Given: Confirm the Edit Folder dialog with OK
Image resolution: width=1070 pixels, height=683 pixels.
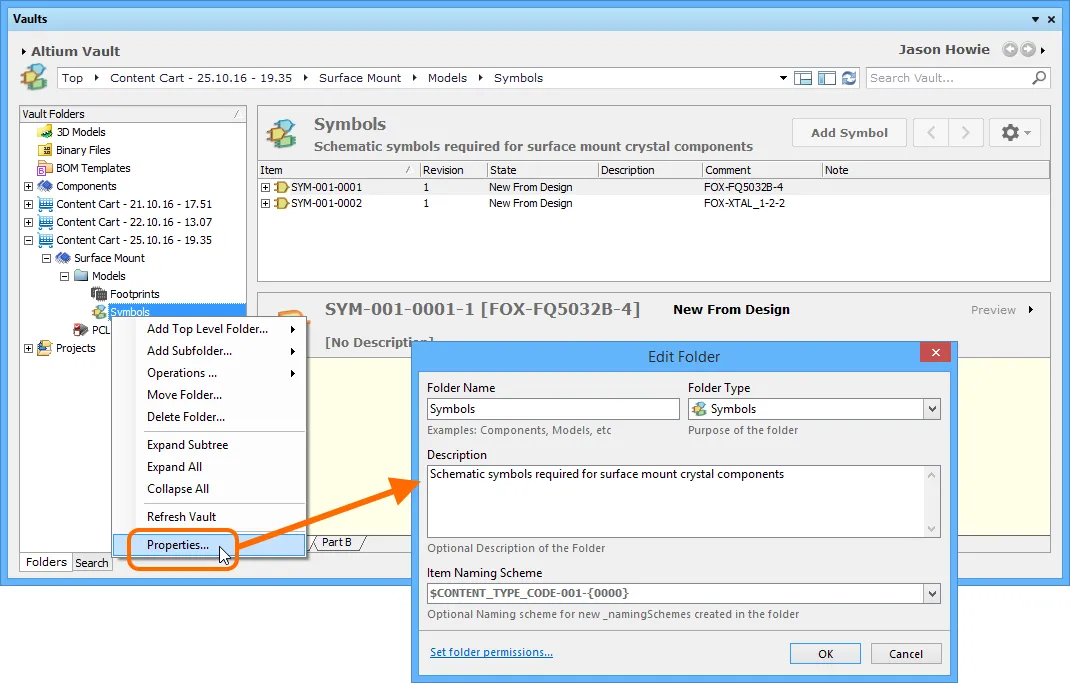Looking at the screenshot, I should pos(825,654).
